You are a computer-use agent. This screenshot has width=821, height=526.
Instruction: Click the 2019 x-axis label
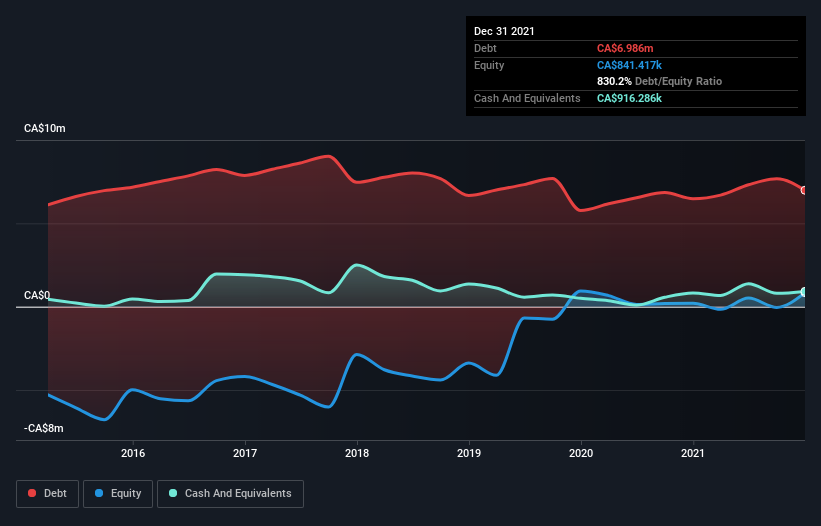pos(469,453)
